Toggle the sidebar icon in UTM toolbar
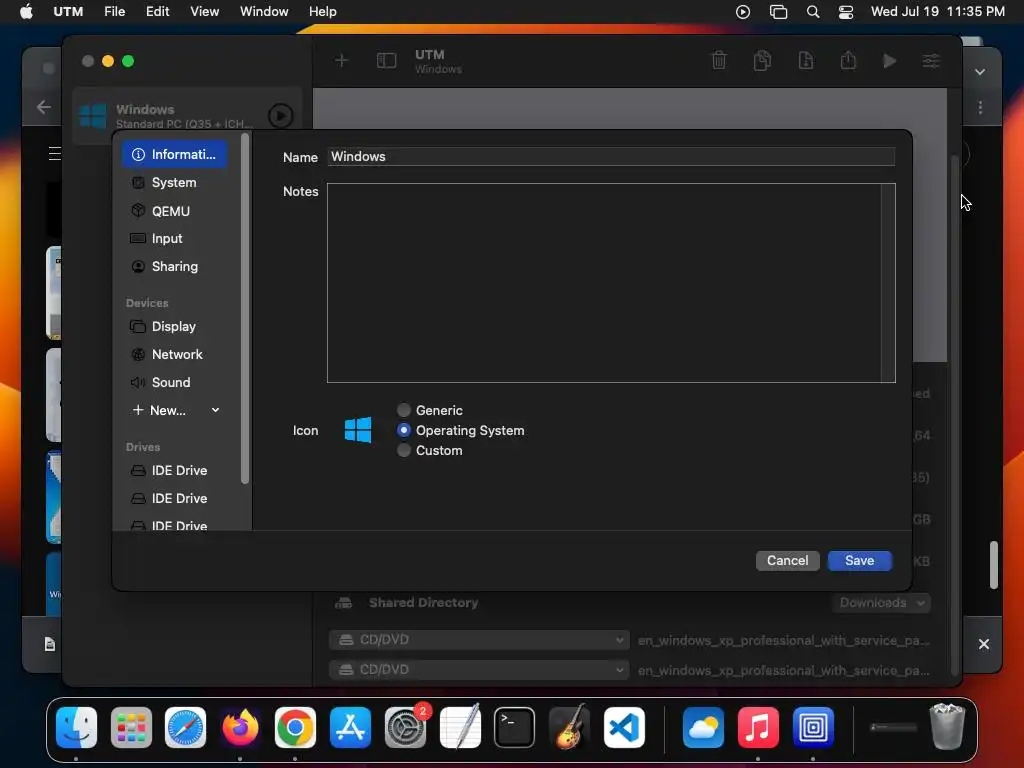This screenshot has width=1024, height=768. [387, 61]
